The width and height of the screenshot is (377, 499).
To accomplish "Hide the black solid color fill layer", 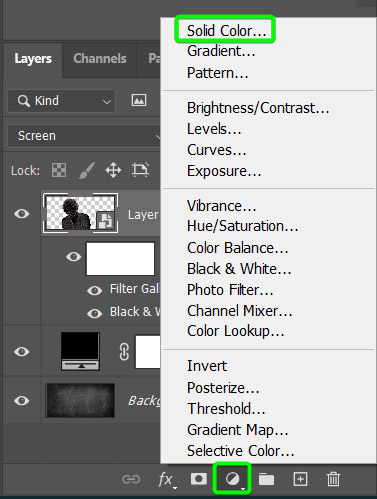I will [x=22, y=352].
